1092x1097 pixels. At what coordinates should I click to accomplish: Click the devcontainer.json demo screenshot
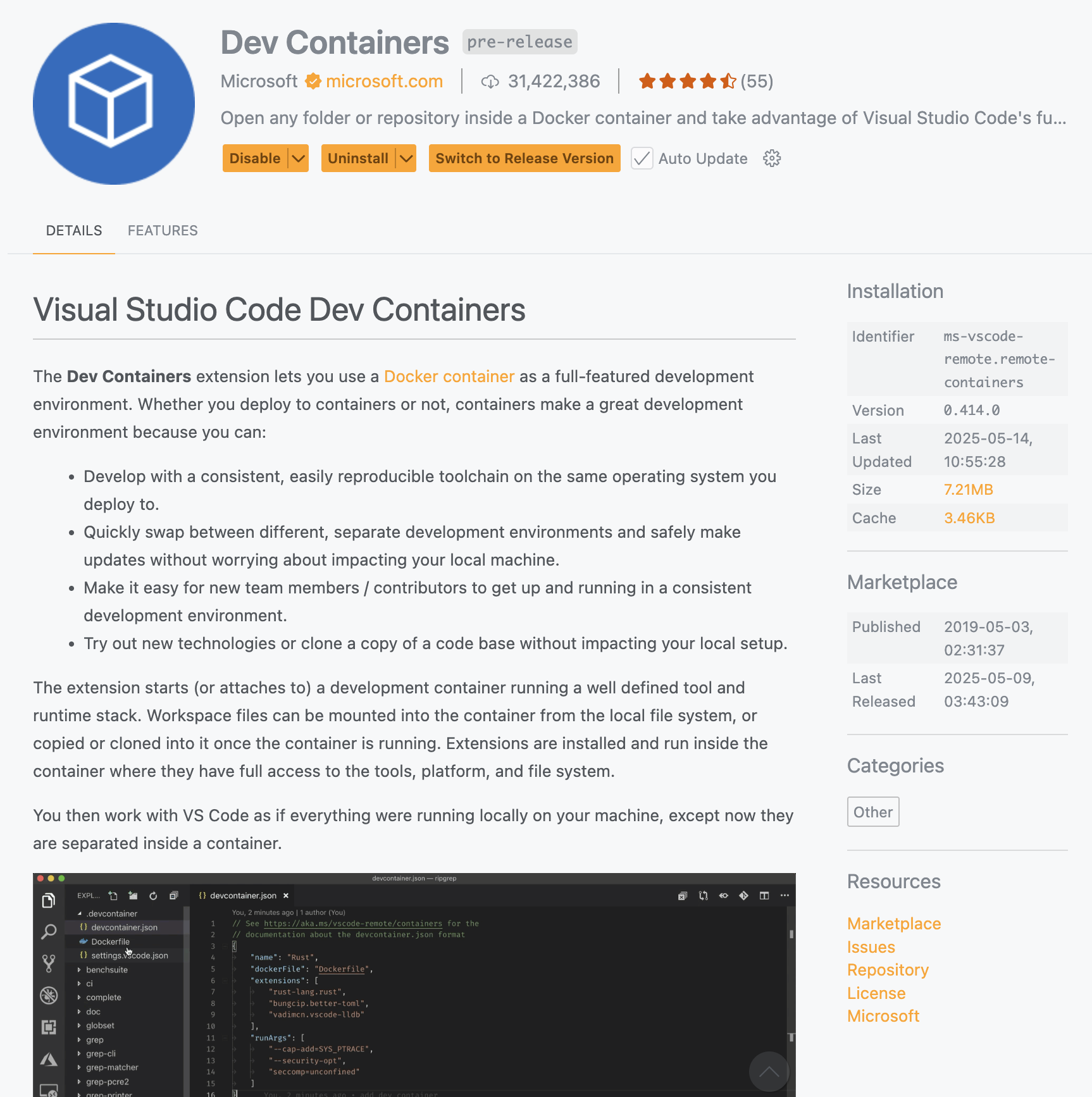tap(414, 985)
